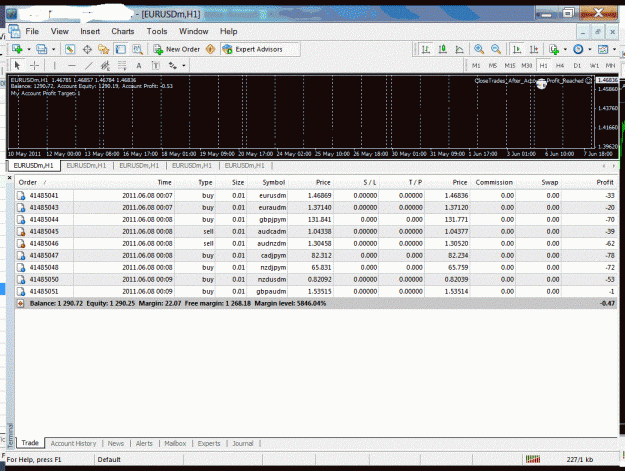Switch to Bar Chart display
Viewport: 625px width, 471px height.
click(426, 49)
